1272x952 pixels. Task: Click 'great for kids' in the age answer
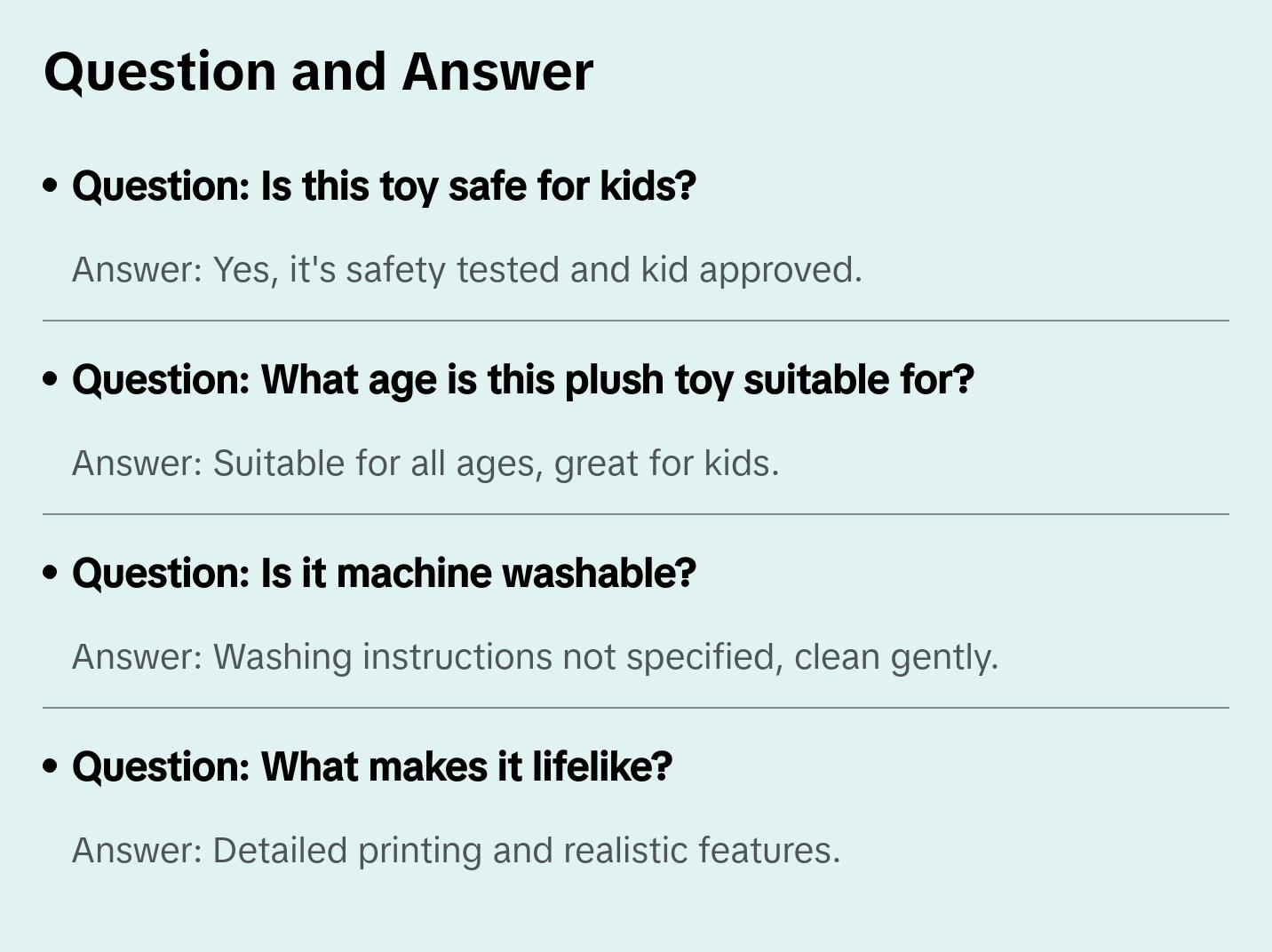[x=666, y=464]
